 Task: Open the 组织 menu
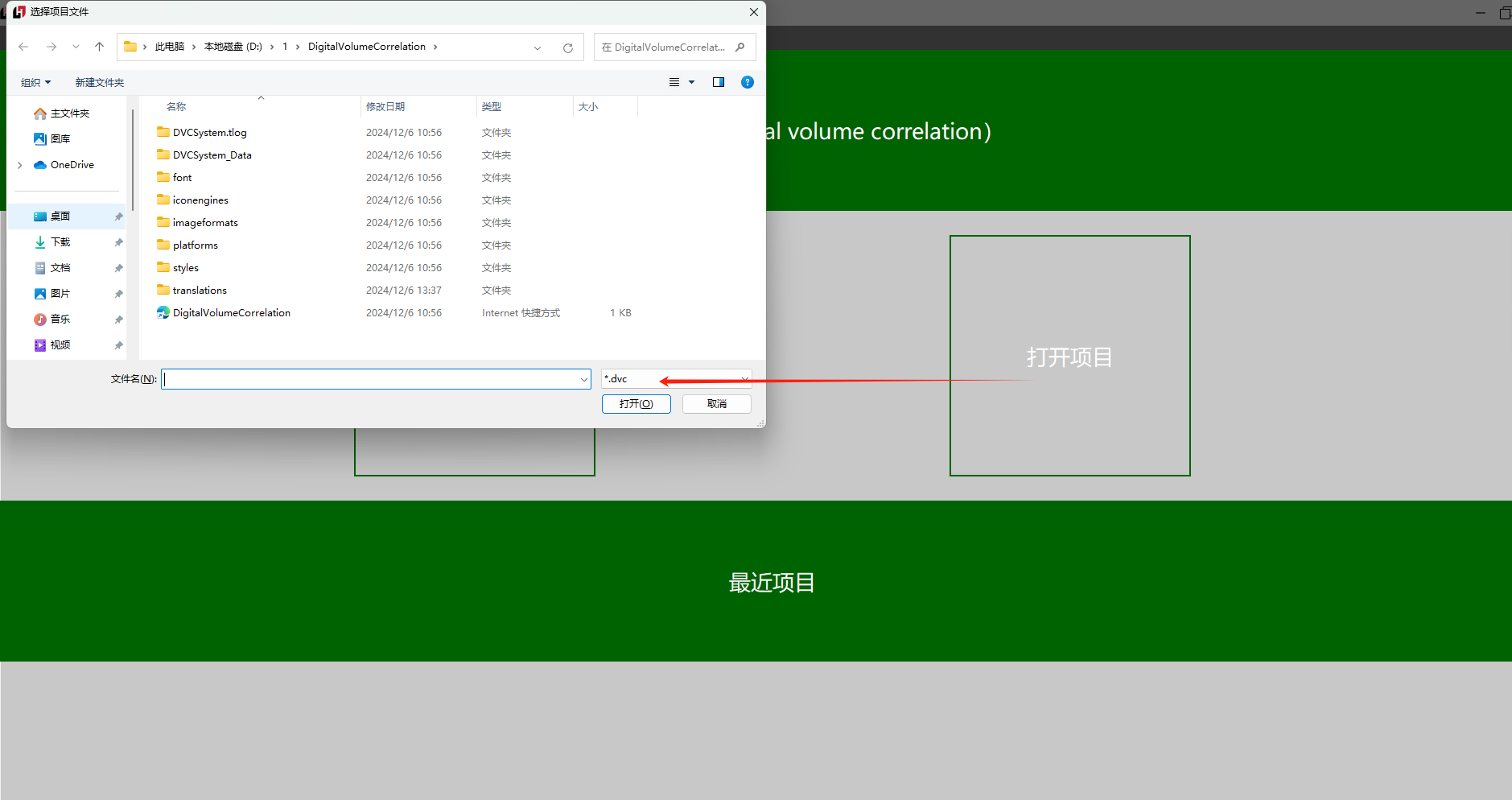tap(35, 83)
